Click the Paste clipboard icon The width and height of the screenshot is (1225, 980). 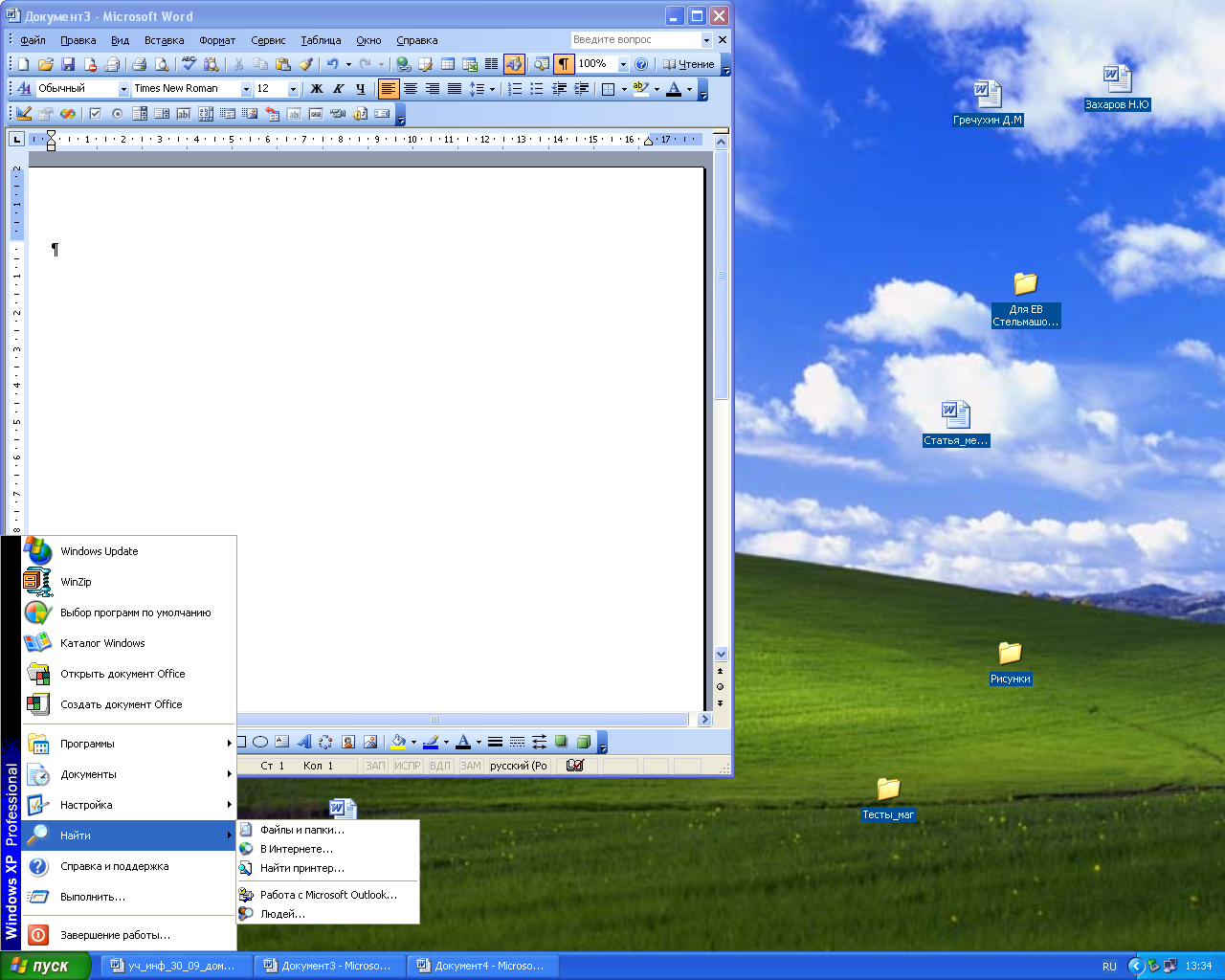[x=282, y=64]
